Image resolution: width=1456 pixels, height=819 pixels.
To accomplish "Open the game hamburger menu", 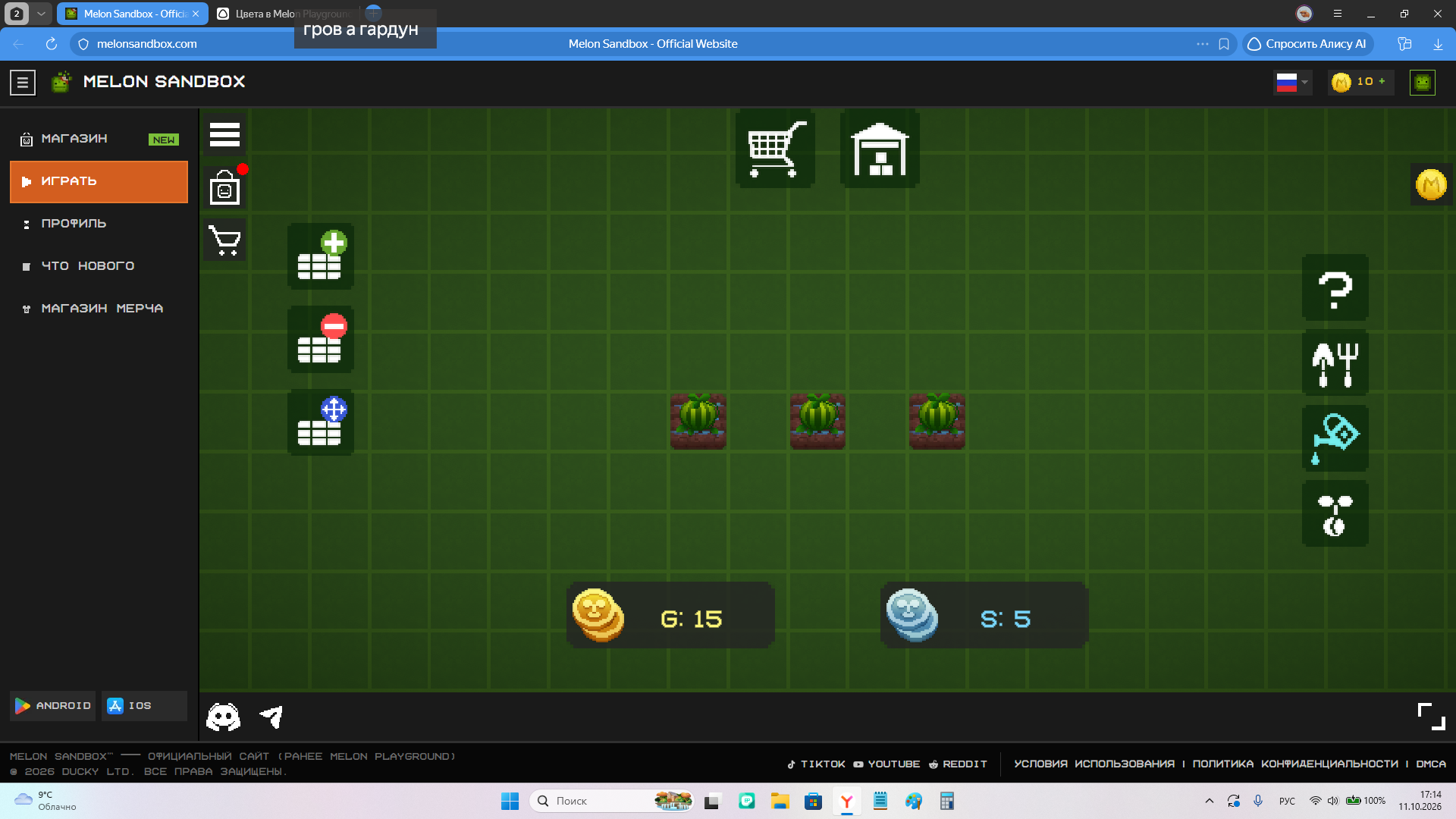I will pos(224,134).
